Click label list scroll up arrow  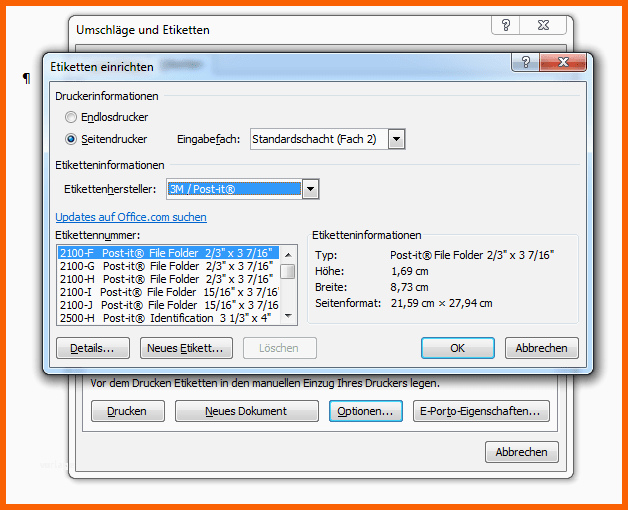click(288, 255)
